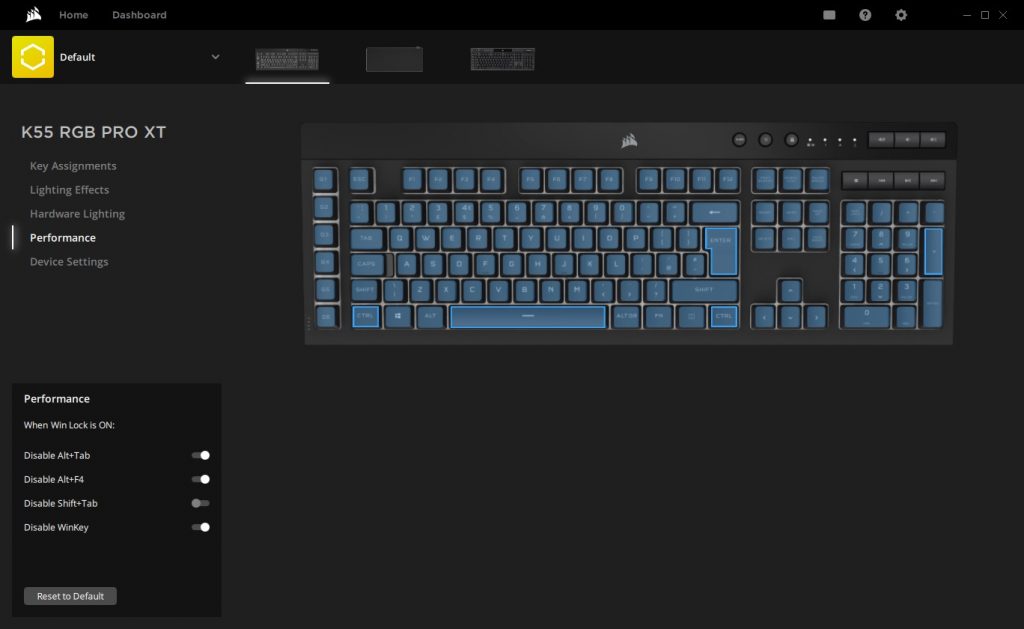Select the down arrow key on keyboard
1024x629 pixels.
click(790, 317)
